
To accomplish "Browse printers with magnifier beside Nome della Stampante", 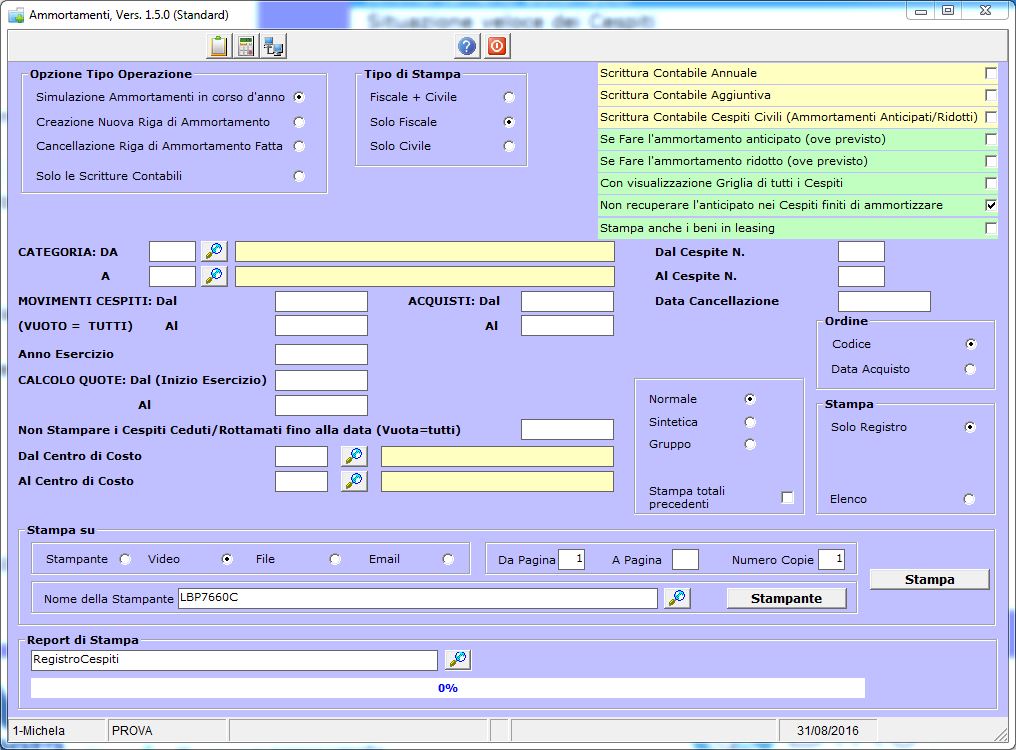I will click(x=677, y=598).
